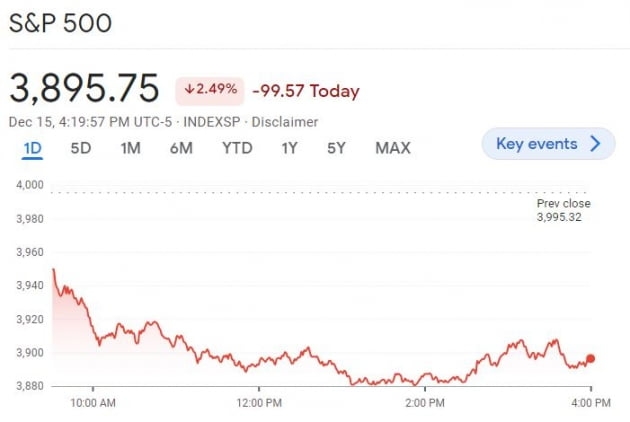The image size is (630, 422).
Task: Click the -99.57 Today change text
Action: (305, 91)
